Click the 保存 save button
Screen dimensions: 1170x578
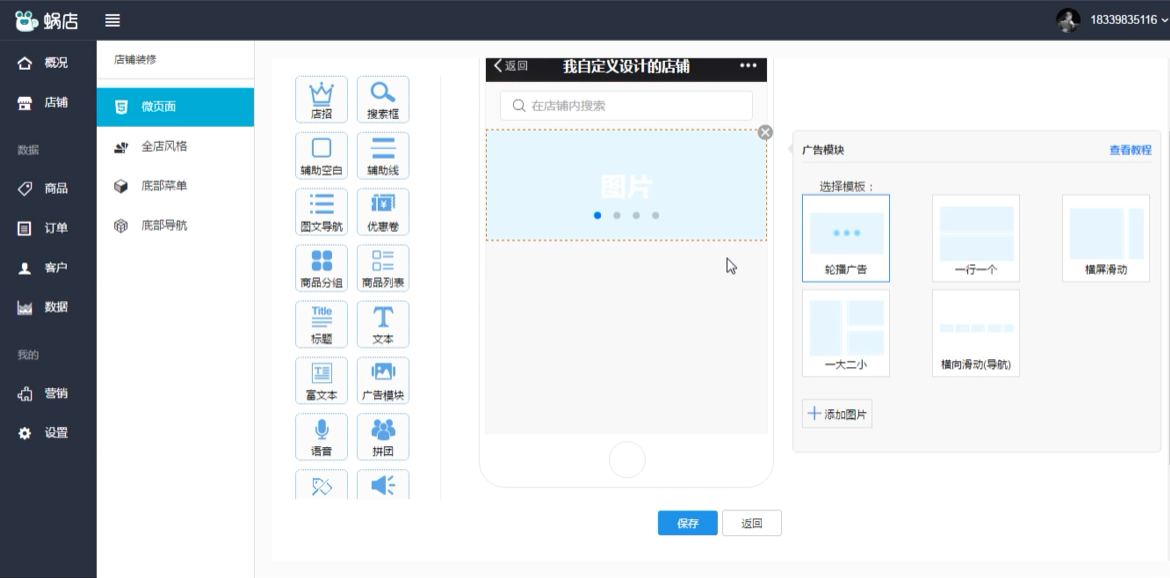686,522
